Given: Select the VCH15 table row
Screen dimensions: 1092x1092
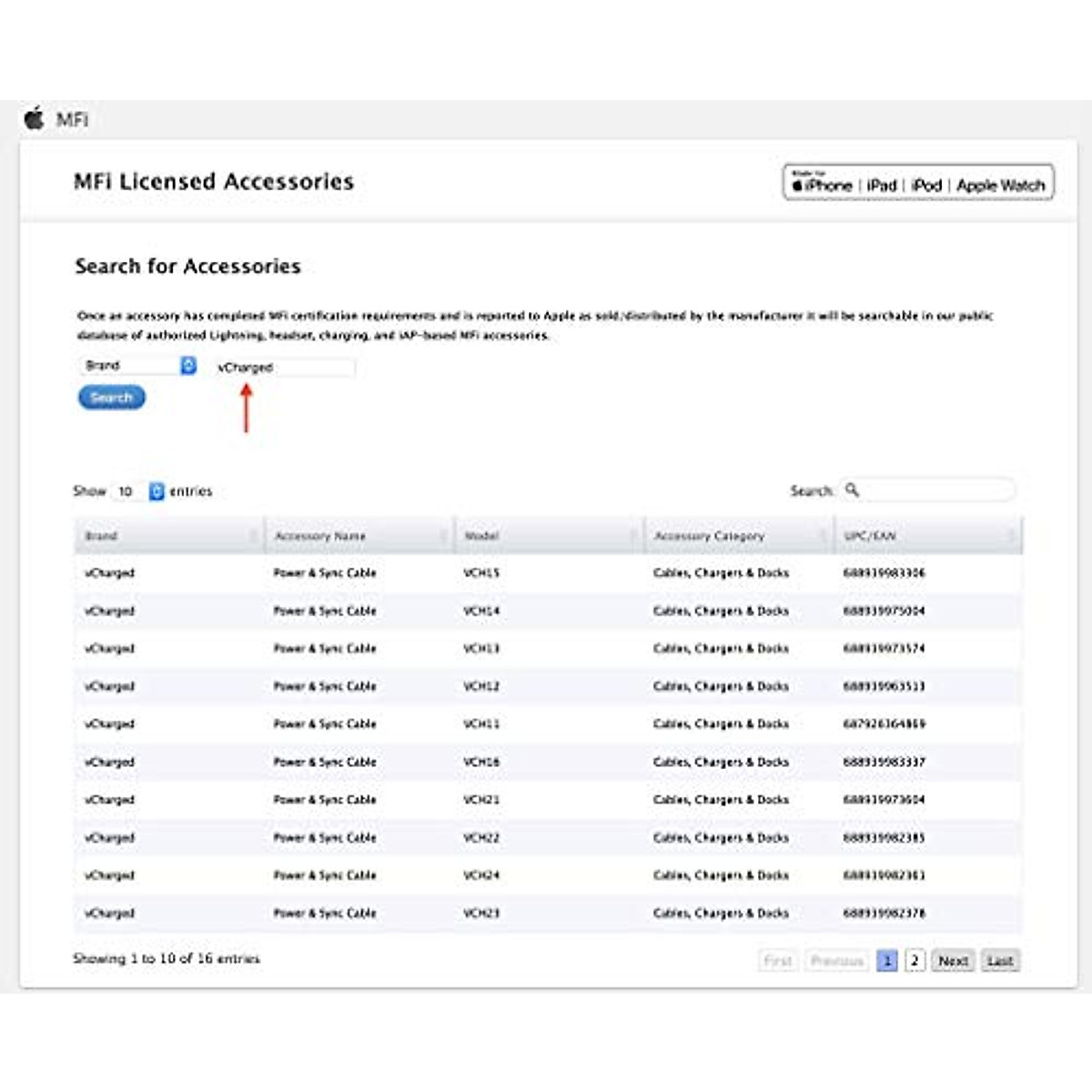Looking at the screenshot, I should click(x=548, y=573).
